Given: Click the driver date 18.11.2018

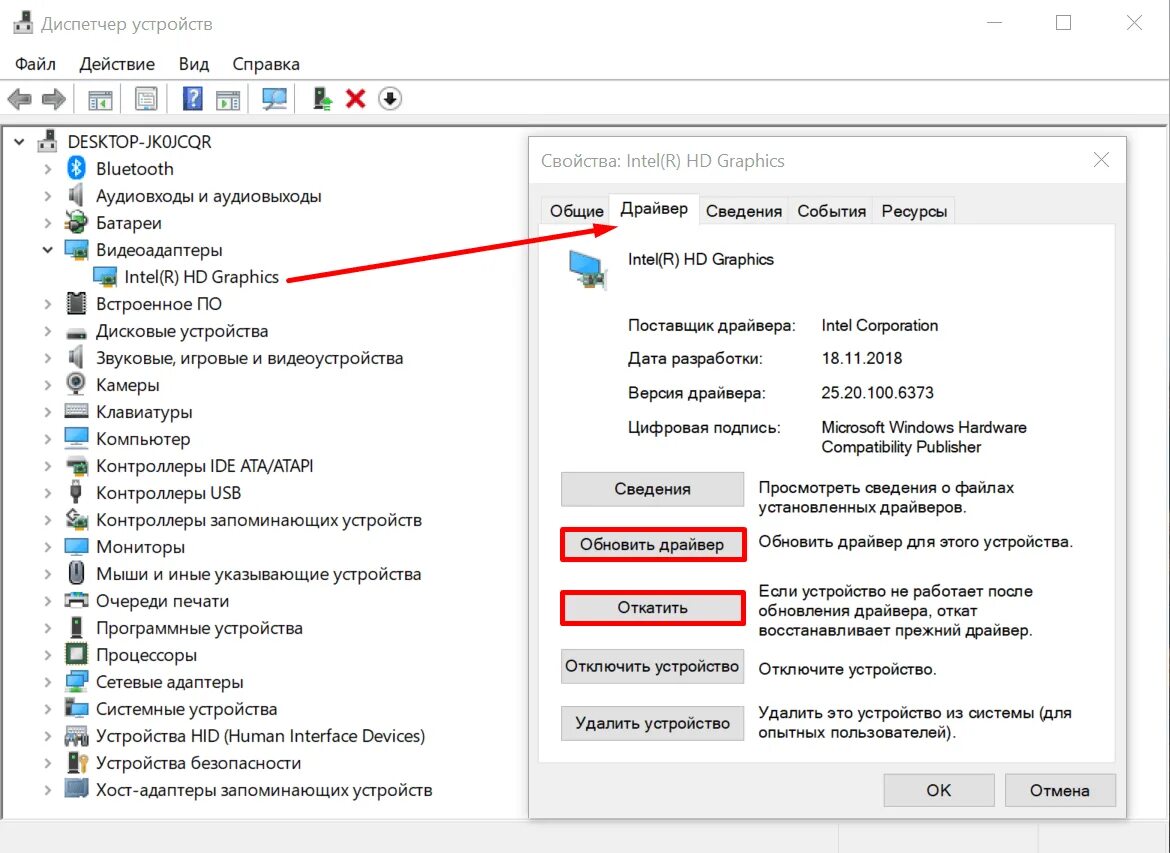Looking at the screenshot, I should point(862,358).
